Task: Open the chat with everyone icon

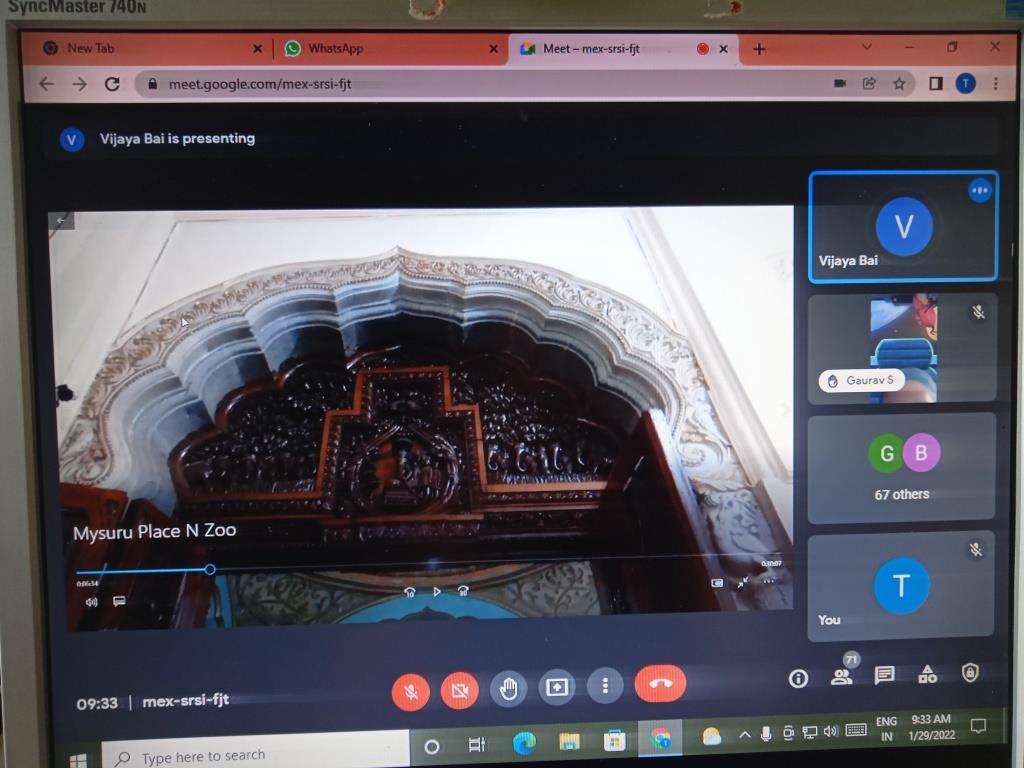Action: pyautogui.click(x=884, y=675)
